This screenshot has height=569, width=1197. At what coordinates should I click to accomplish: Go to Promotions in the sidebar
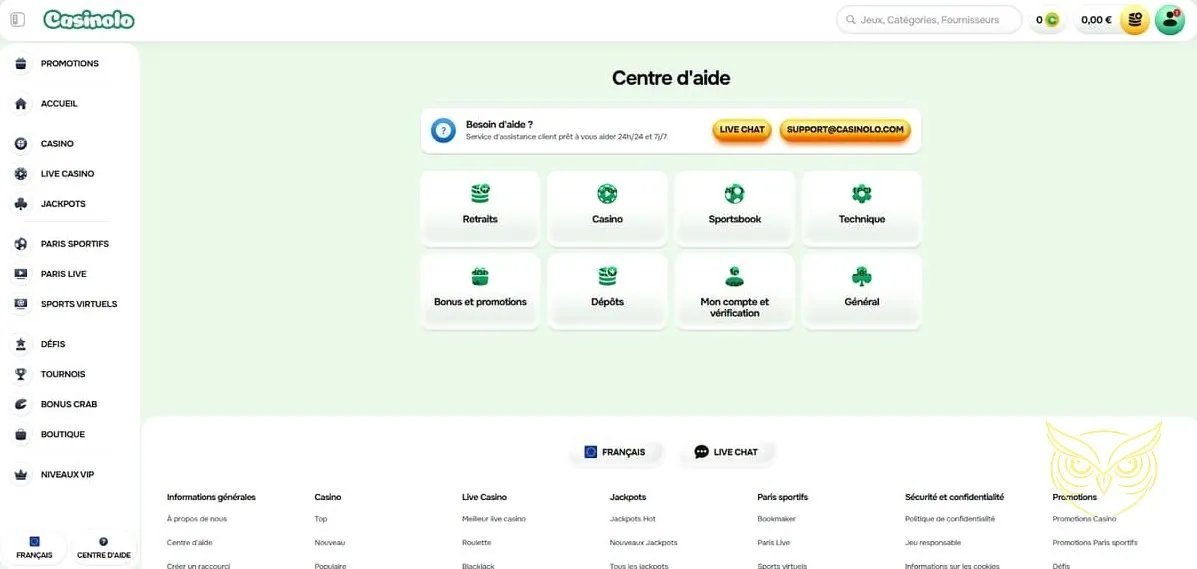69,64
